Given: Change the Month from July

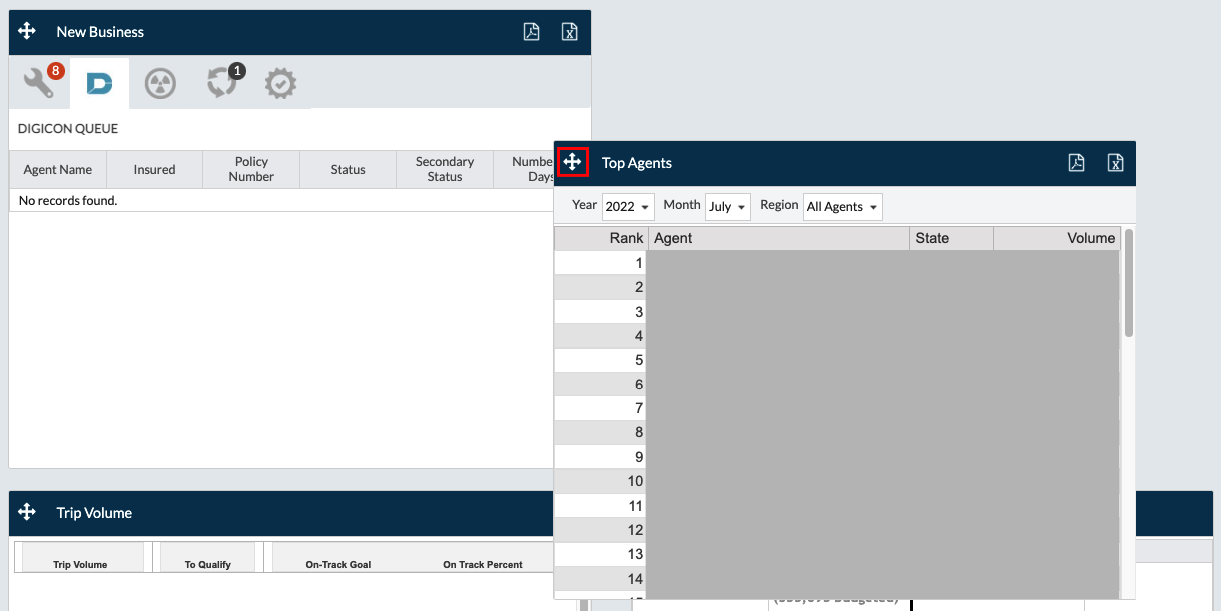Looking at the screenshot, I should 727,207.
